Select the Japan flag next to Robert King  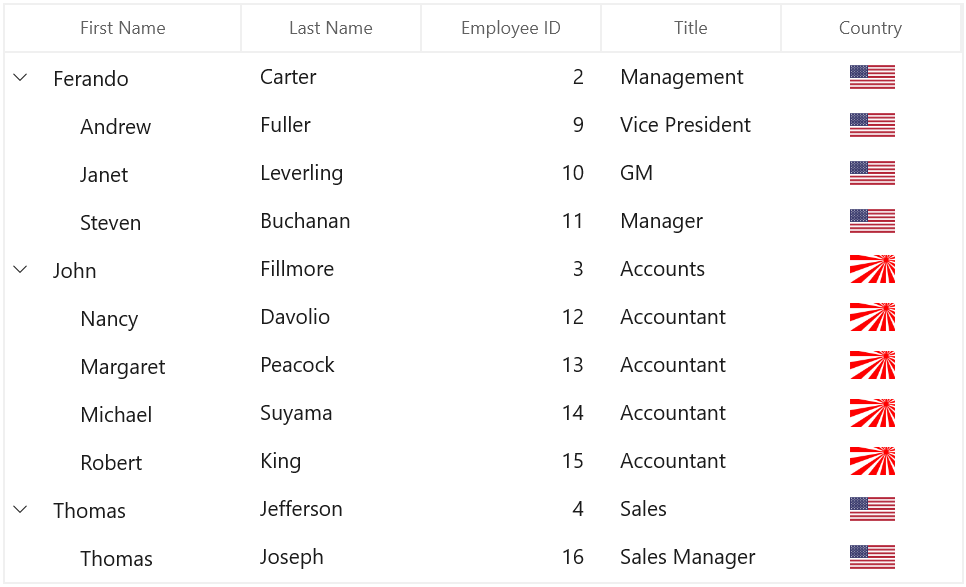click(x=871, y=461)
